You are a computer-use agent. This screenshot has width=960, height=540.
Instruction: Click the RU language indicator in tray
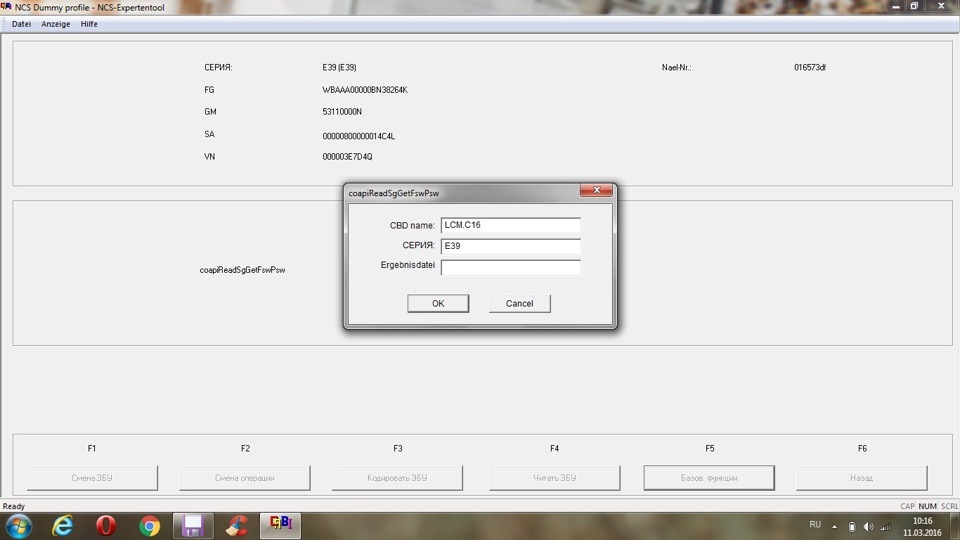tap(815, 525)
